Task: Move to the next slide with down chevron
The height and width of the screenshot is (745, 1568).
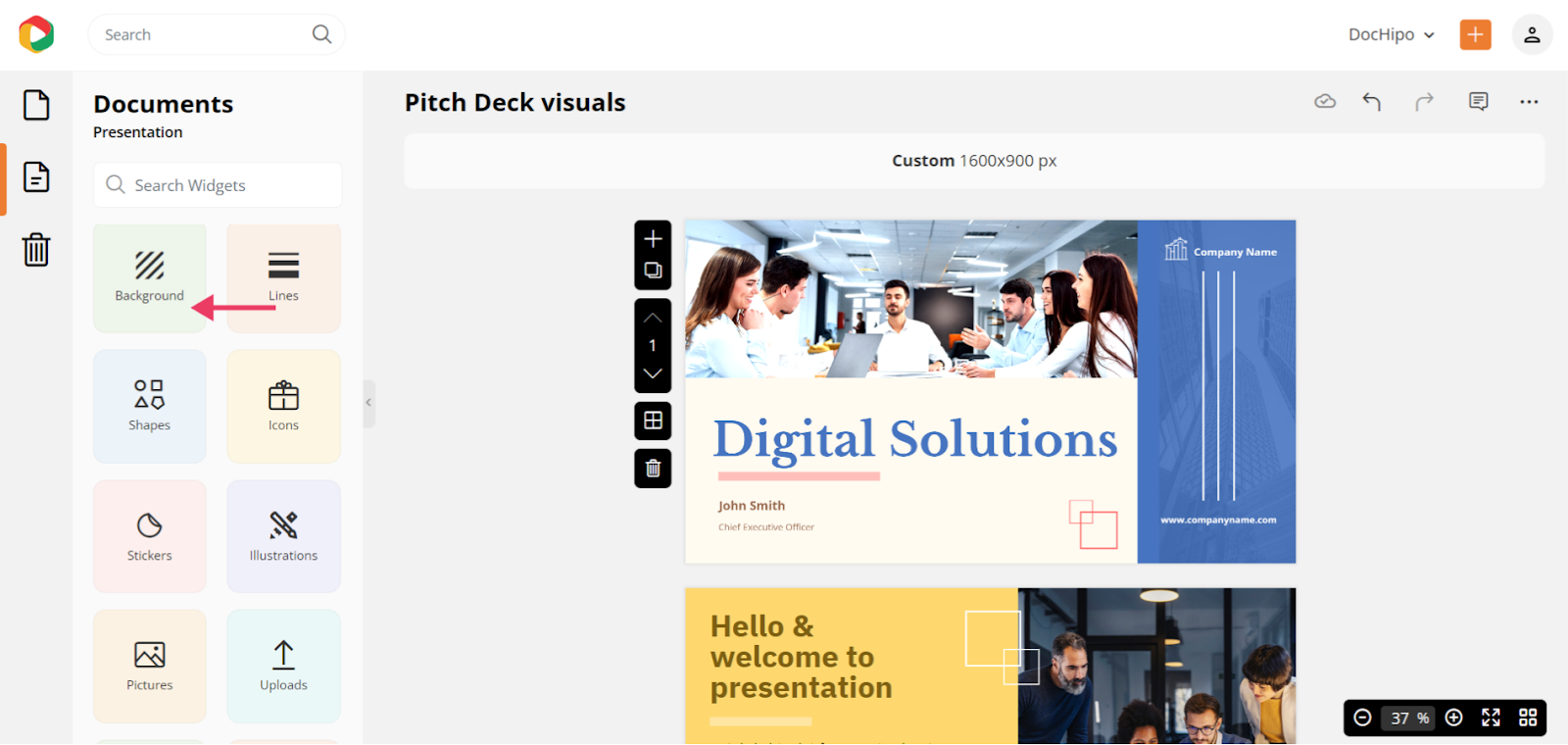Action: 653,373
